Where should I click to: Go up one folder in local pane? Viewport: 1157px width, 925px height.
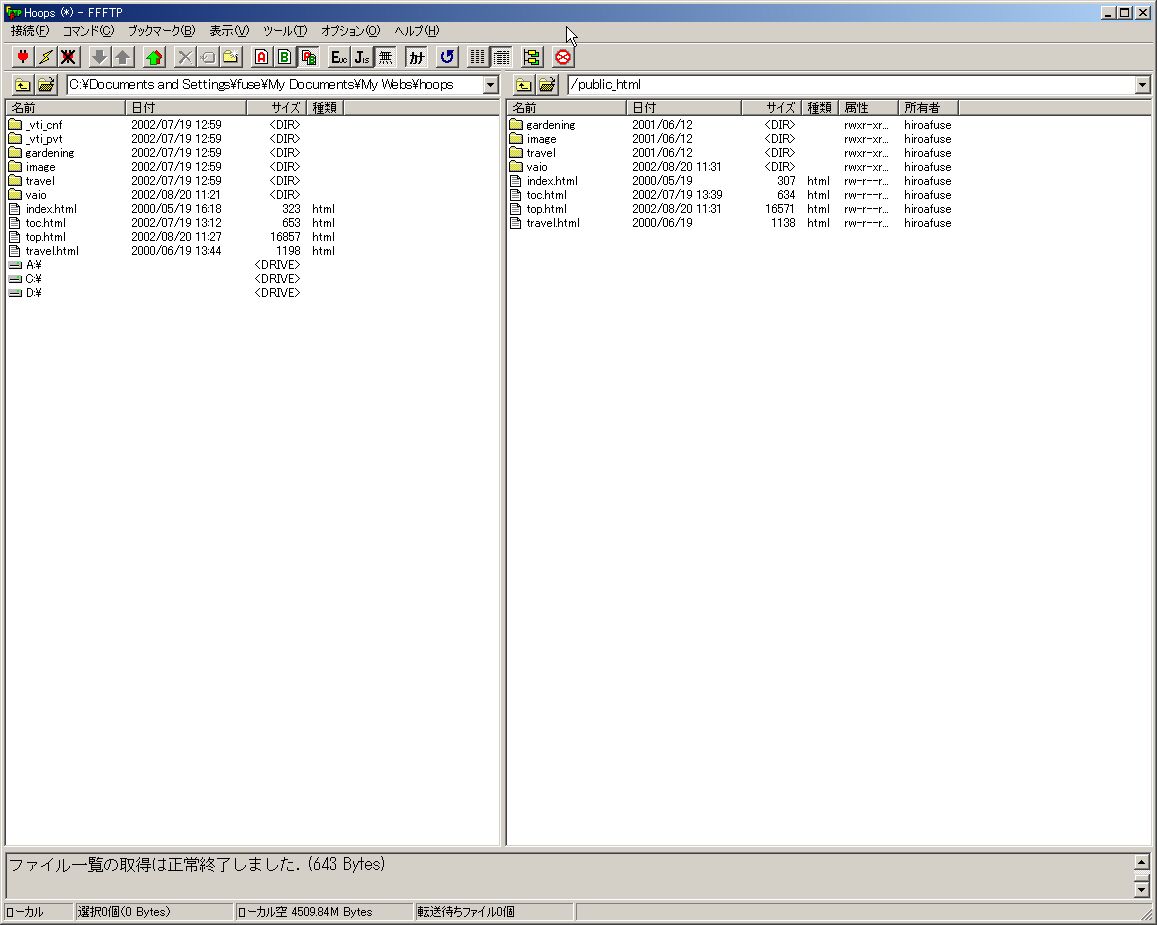23,85
